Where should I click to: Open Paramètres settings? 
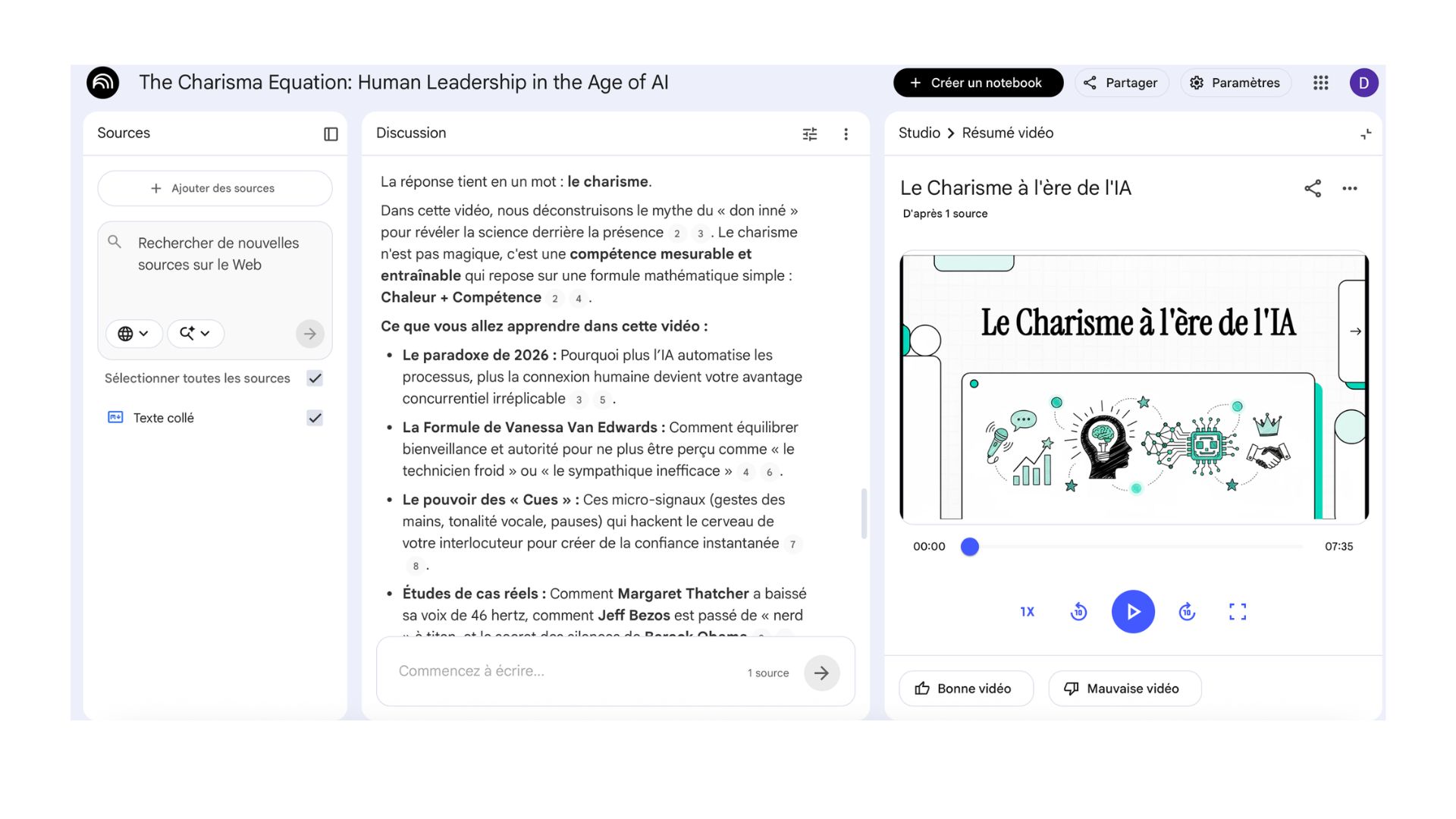1235,83
